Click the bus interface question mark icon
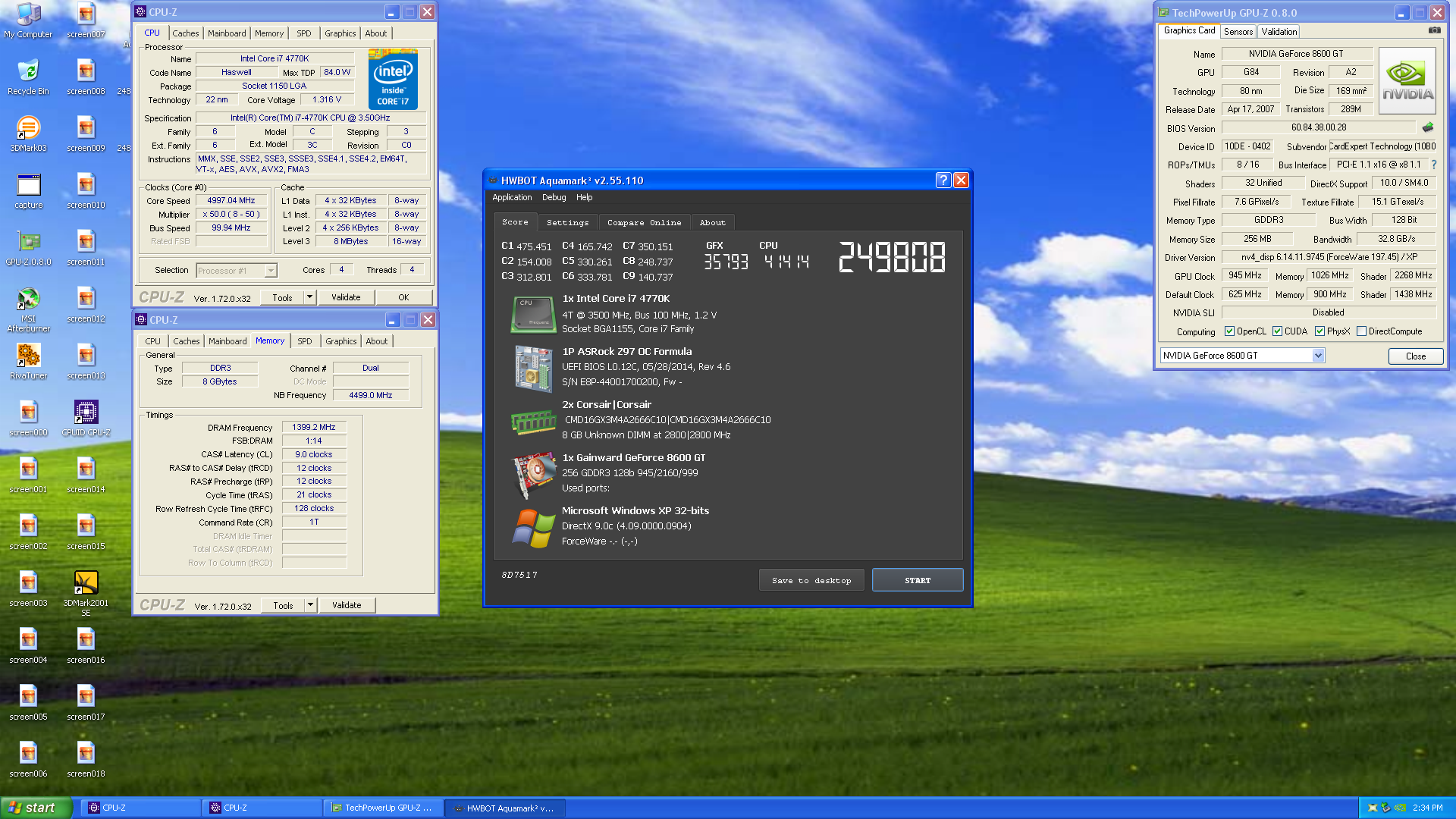This screenshot has height=819, width=1456. pyautogui.click(x=1433, y=165)
